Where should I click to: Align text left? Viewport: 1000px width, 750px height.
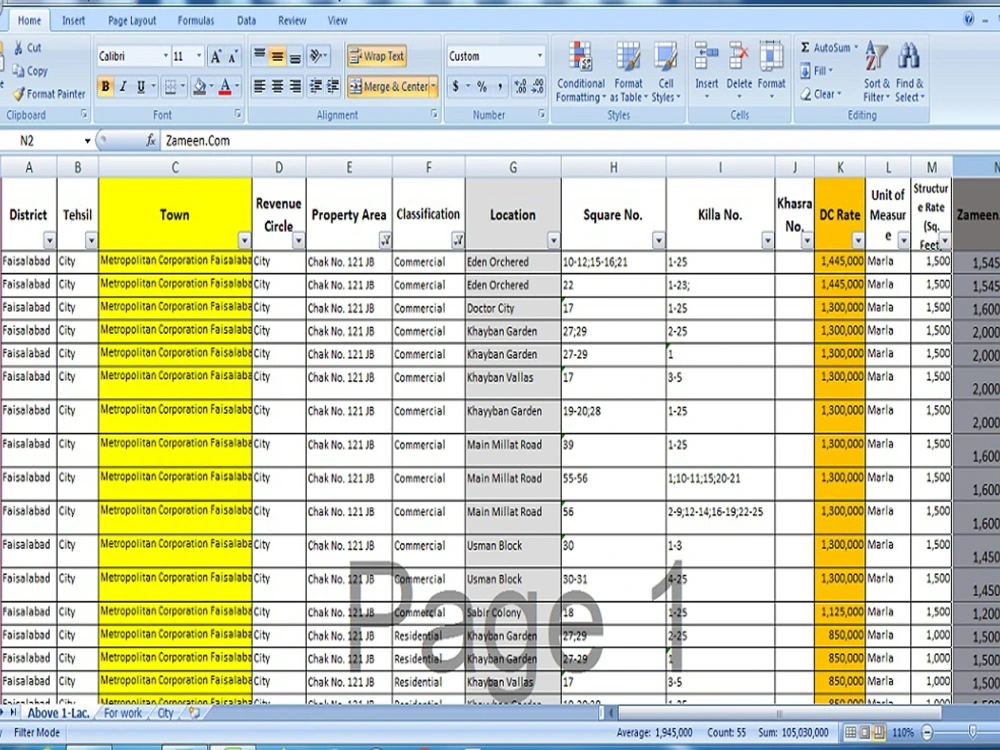(260, 86)
